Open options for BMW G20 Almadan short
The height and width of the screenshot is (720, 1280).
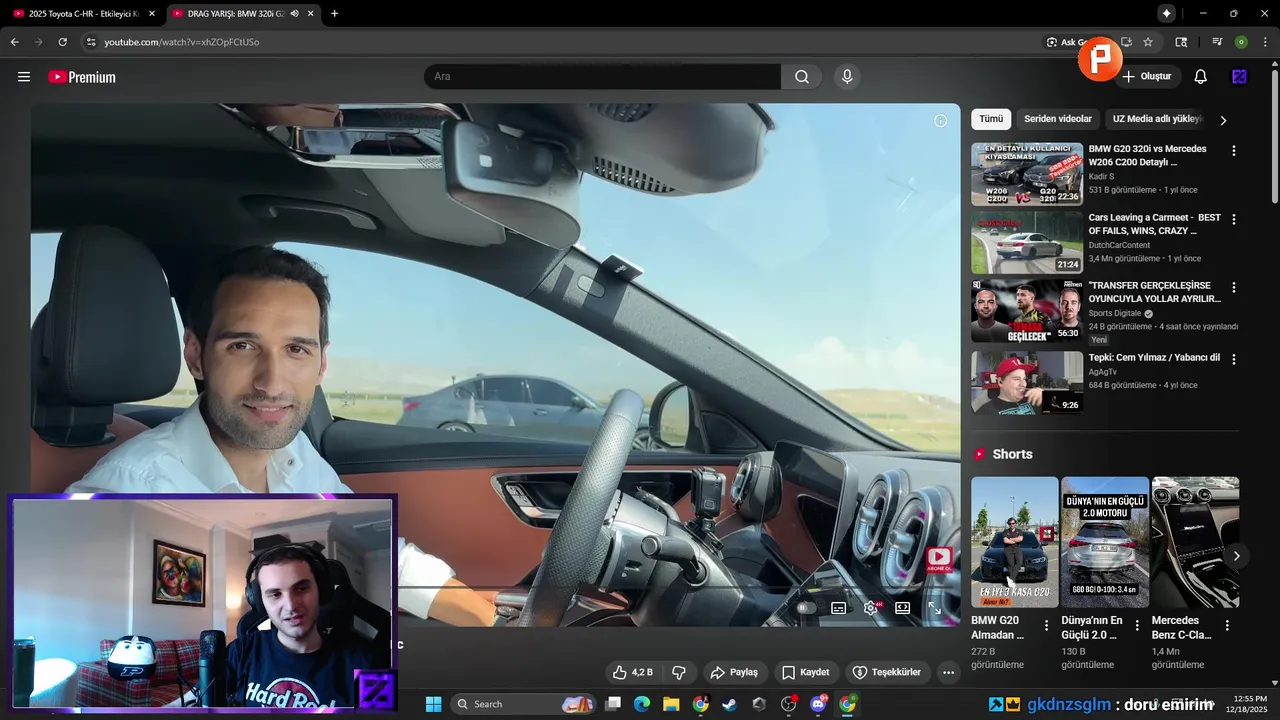[1046, 625]
